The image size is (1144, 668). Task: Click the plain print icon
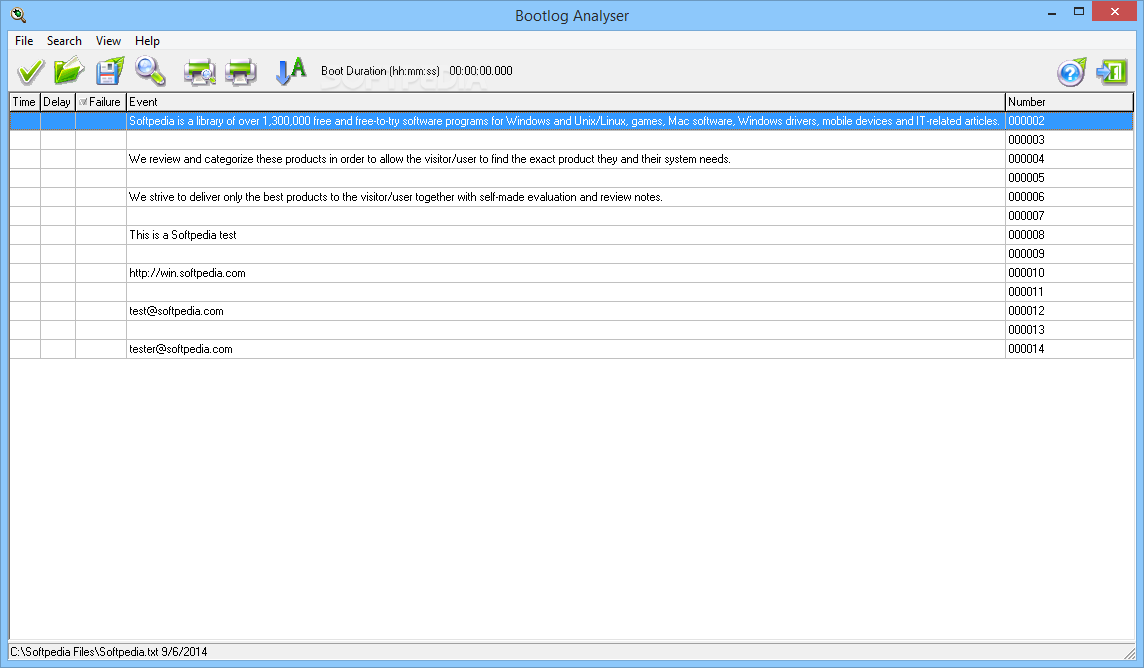pyautogui.click(x=241, y=71)
